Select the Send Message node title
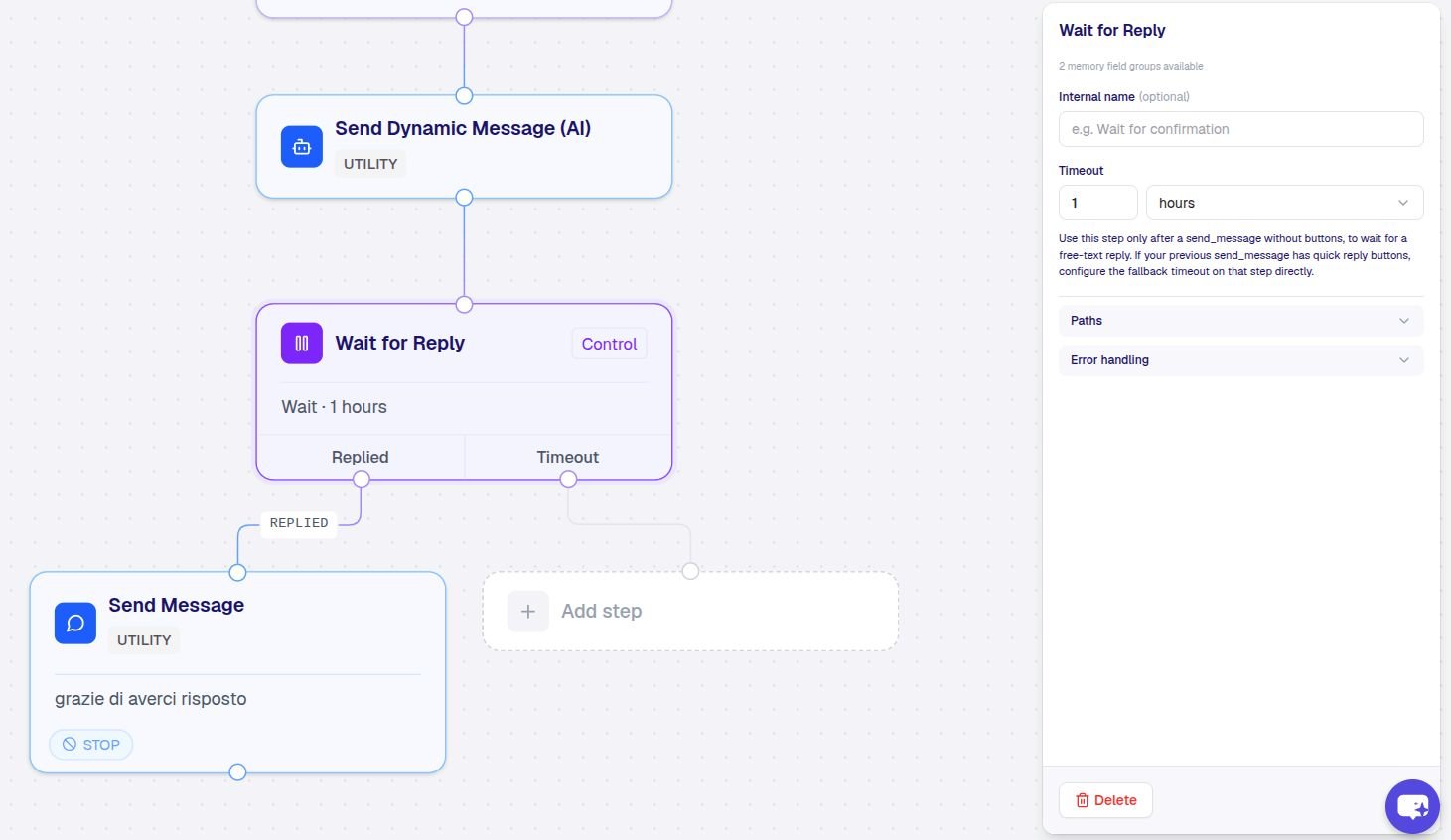This screenshot has width=1451, height=840. point(176,605)
